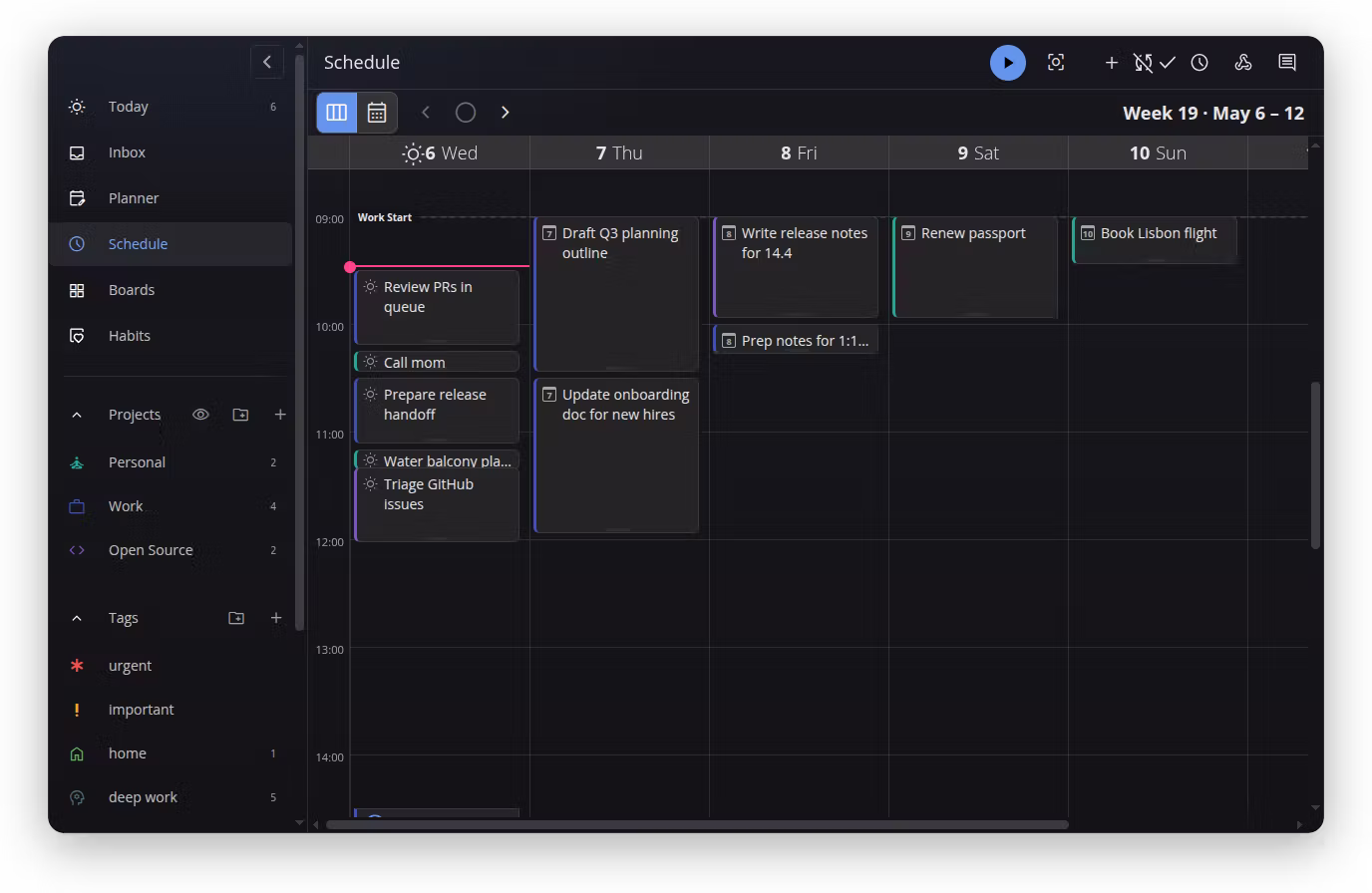
Task: Open the deep work tag
Action: coord(171,797)
